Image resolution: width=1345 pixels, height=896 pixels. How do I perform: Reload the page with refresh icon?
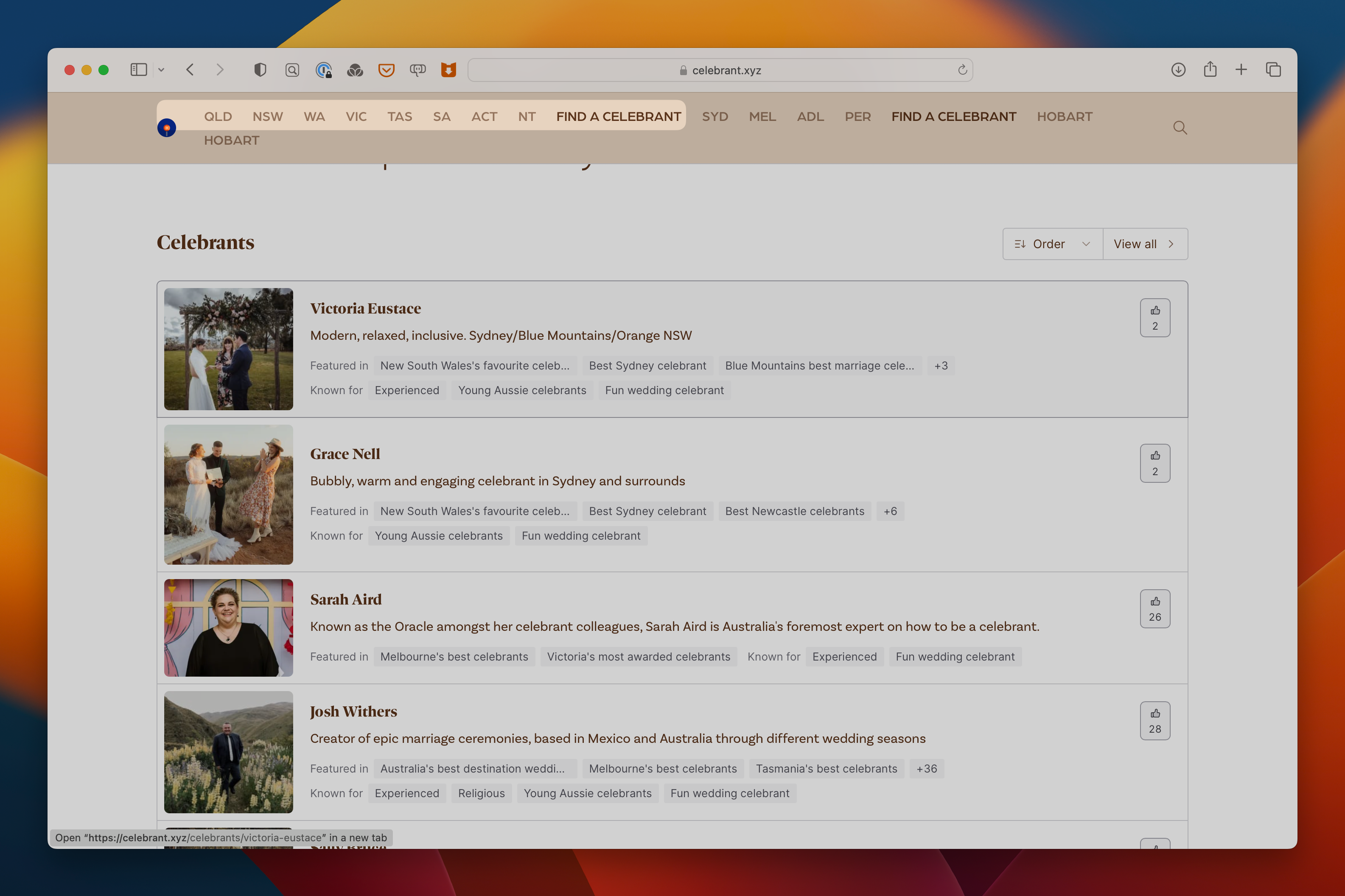pyautogui.click(x=962, y=70)
